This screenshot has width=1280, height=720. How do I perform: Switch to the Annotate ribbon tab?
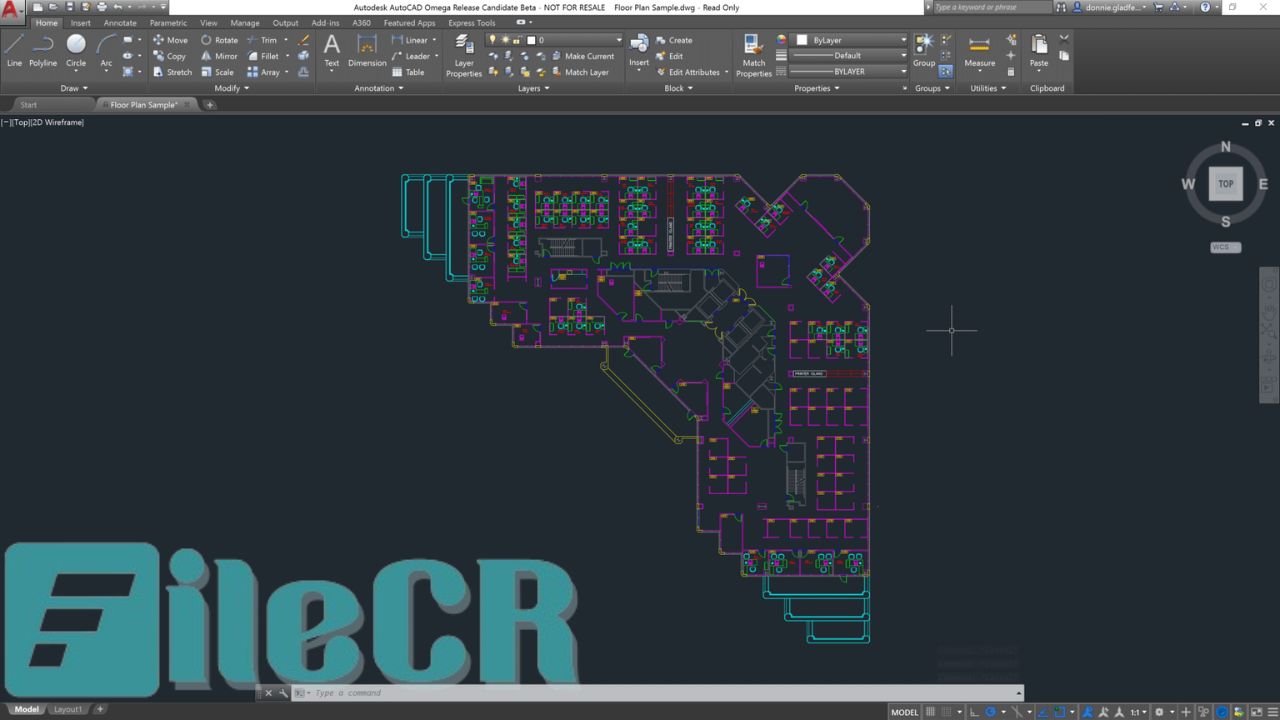click(120, 23)
